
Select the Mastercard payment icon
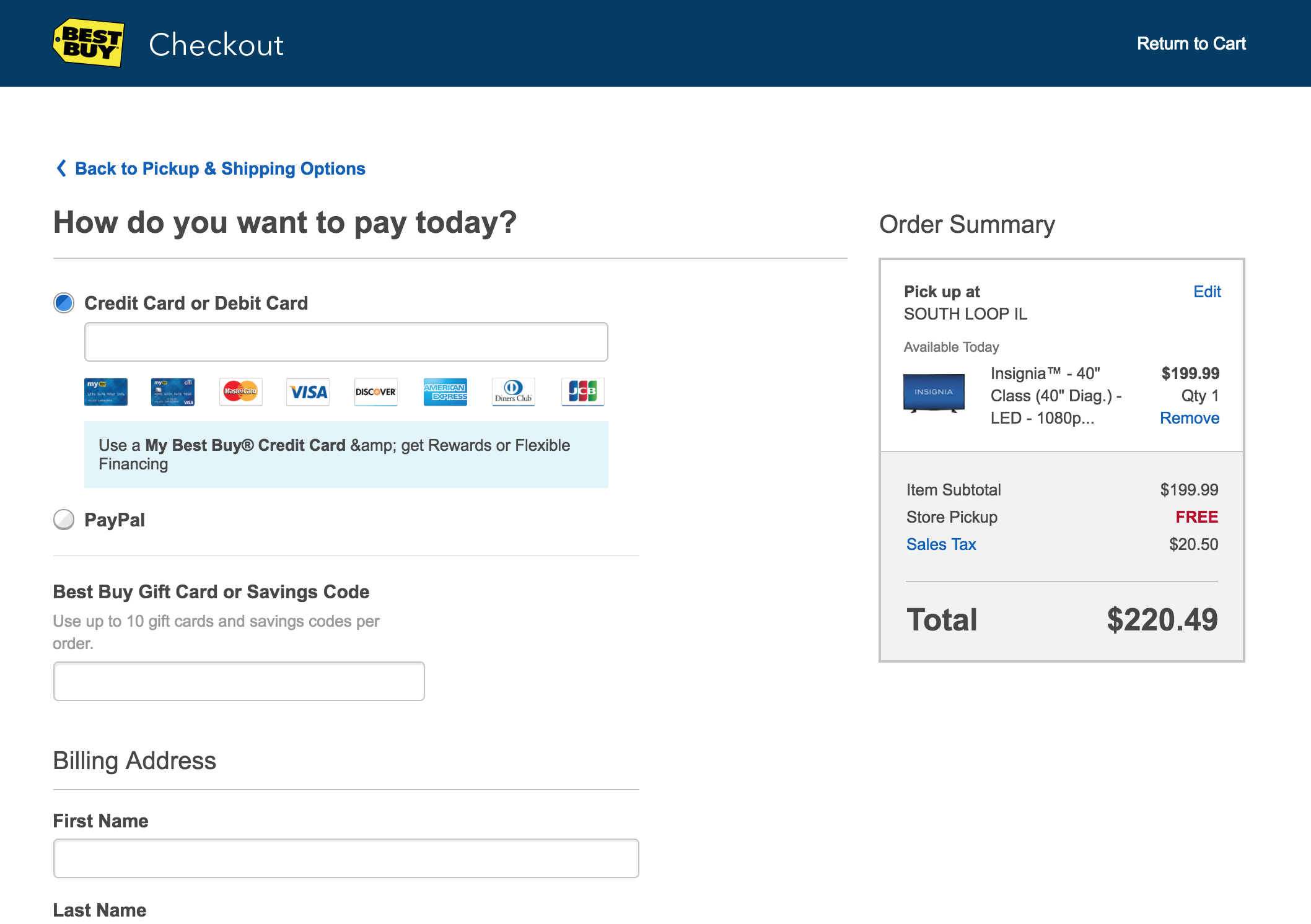pos(240,392)
